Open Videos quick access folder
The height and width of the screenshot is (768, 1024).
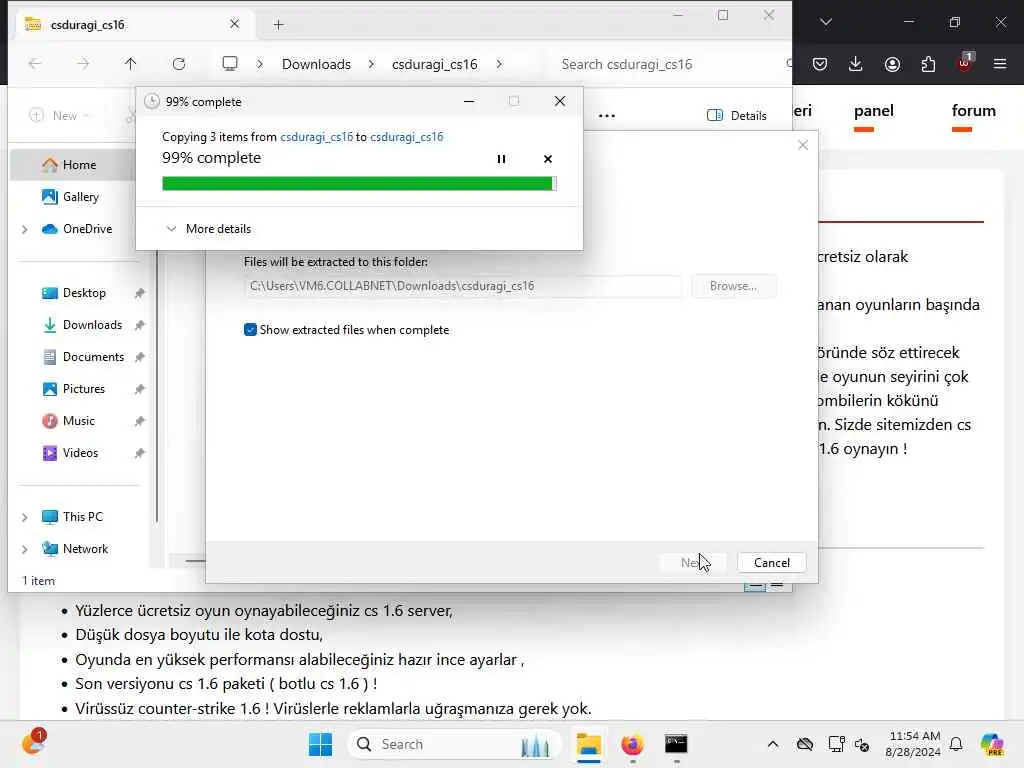pyautogui.click(x=80, y=453)
